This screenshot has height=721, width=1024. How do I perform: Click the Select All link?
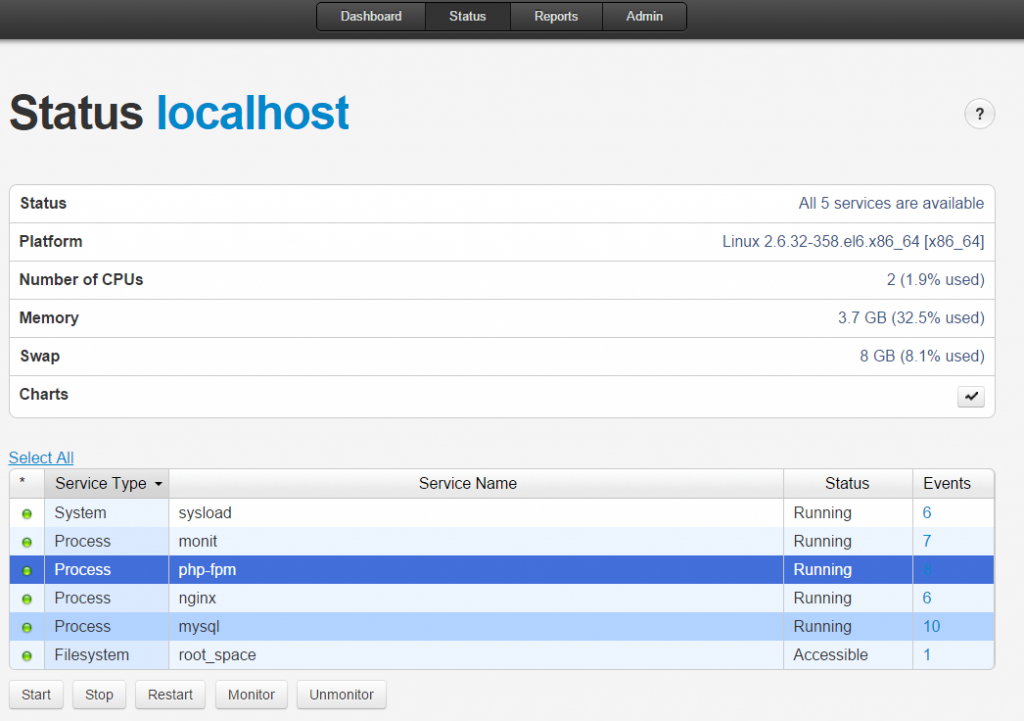(41, 458)
